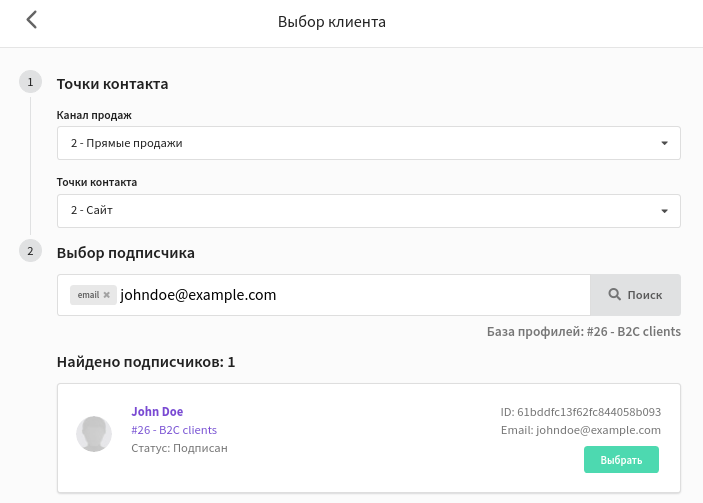Click the email filter tag label
The width and height of the screenshot is (703, 503).
click(88, 295)
